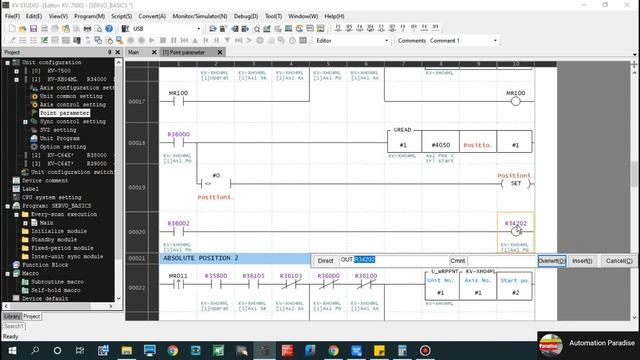Expand the [0] KV-7500 node
Viewport: 640px width, 360px height.
(16, 71)
